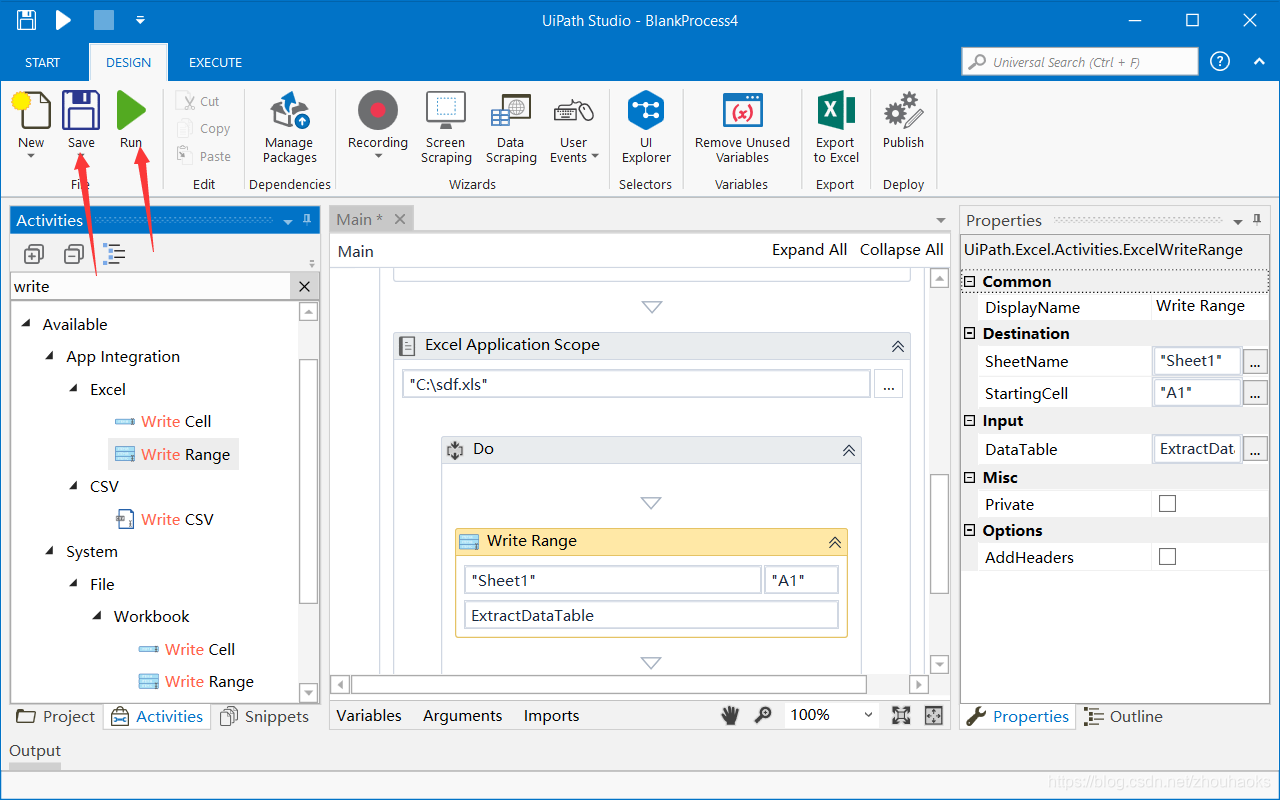
Task: Click the Save ribbon icon
Action: [x=81, y=110]
